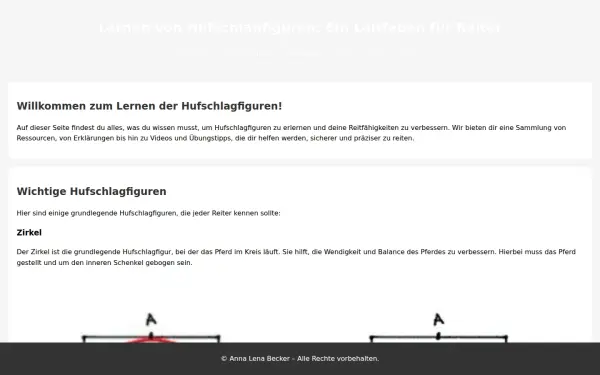
Task: Click the paragraph starting 'Der Zirkel ist die grundlegende'
Action: [x=296, y=257]
